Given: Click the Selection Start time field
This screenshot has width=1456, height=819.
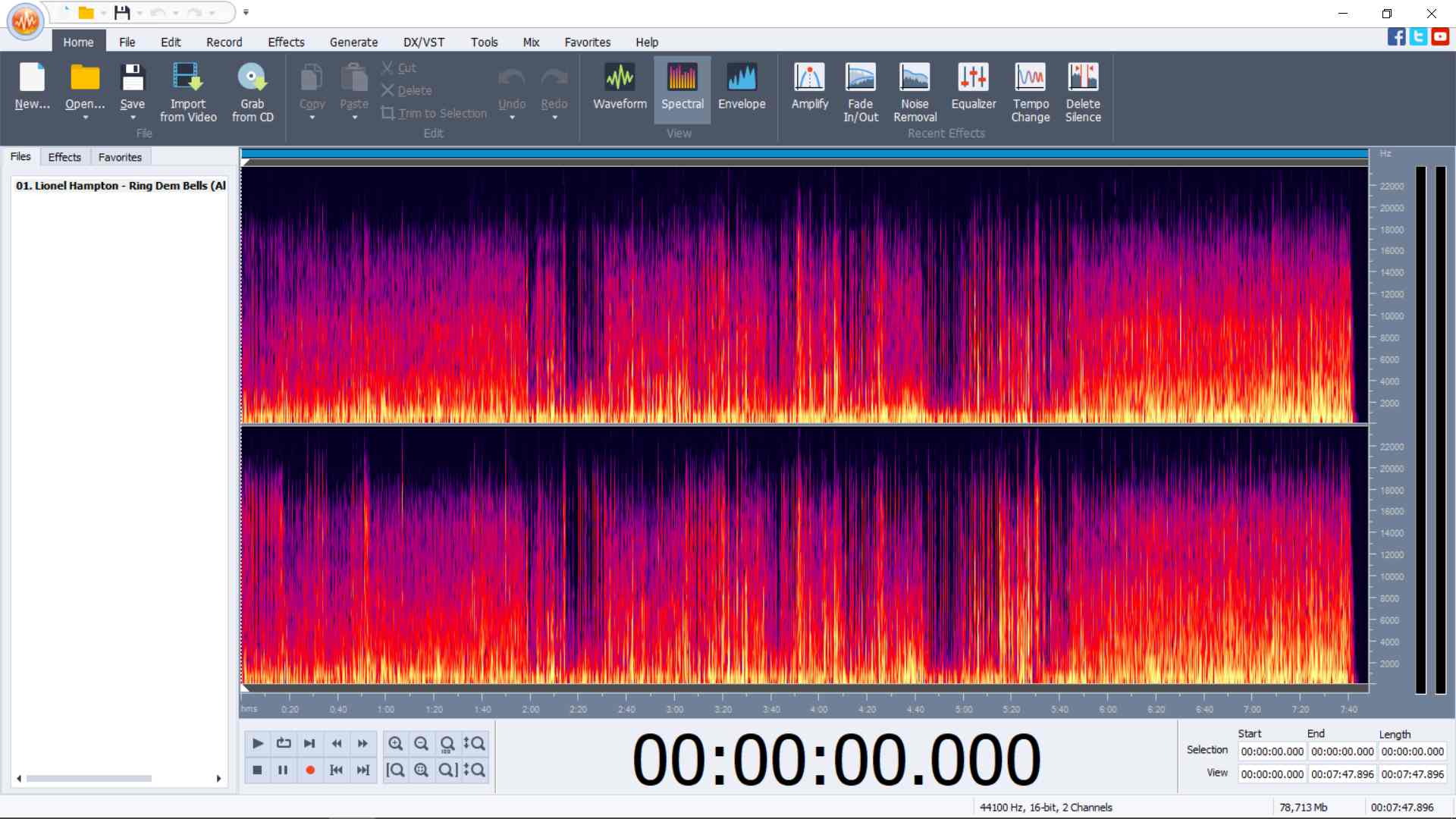Looking at the screenshot, I should pos(1272,752).
